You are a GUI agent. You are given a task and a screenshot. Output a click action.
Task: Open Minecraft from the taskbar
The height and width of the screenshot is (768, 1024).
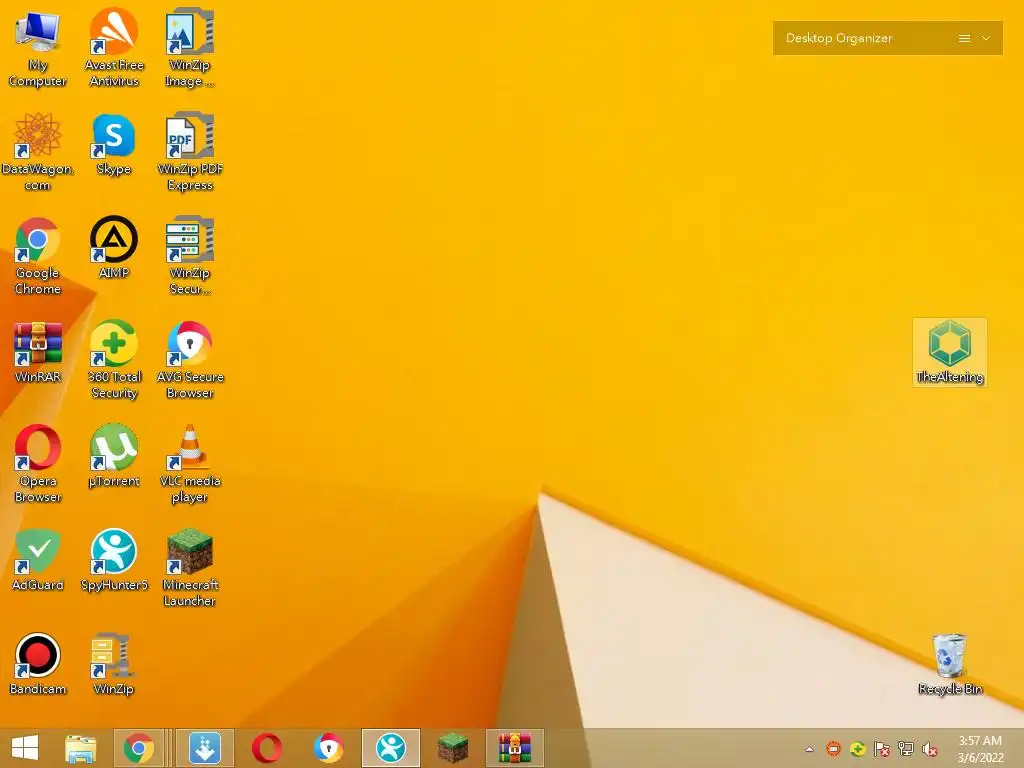pyautogui.click(x=453, y=748)
